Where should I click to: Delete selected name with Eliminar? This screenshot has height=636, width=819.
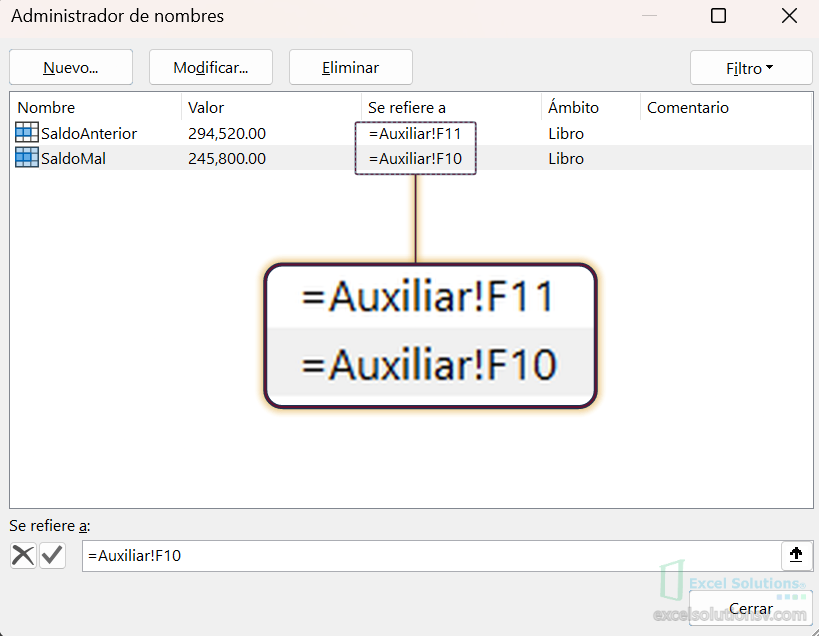(351, 67)
